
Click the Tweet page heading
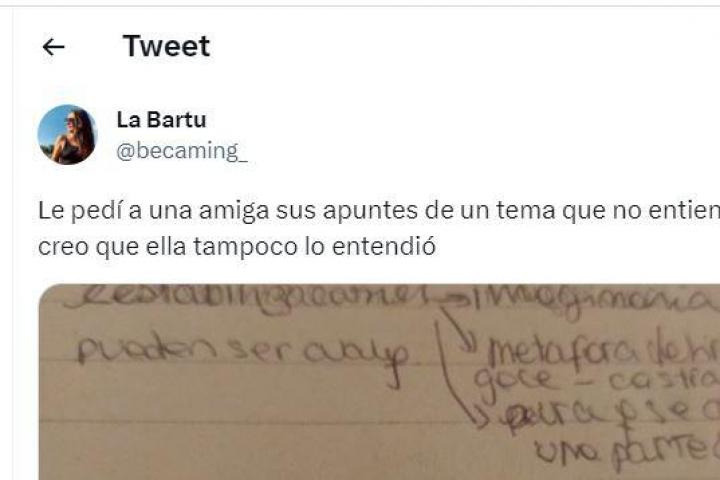point(166,46)
